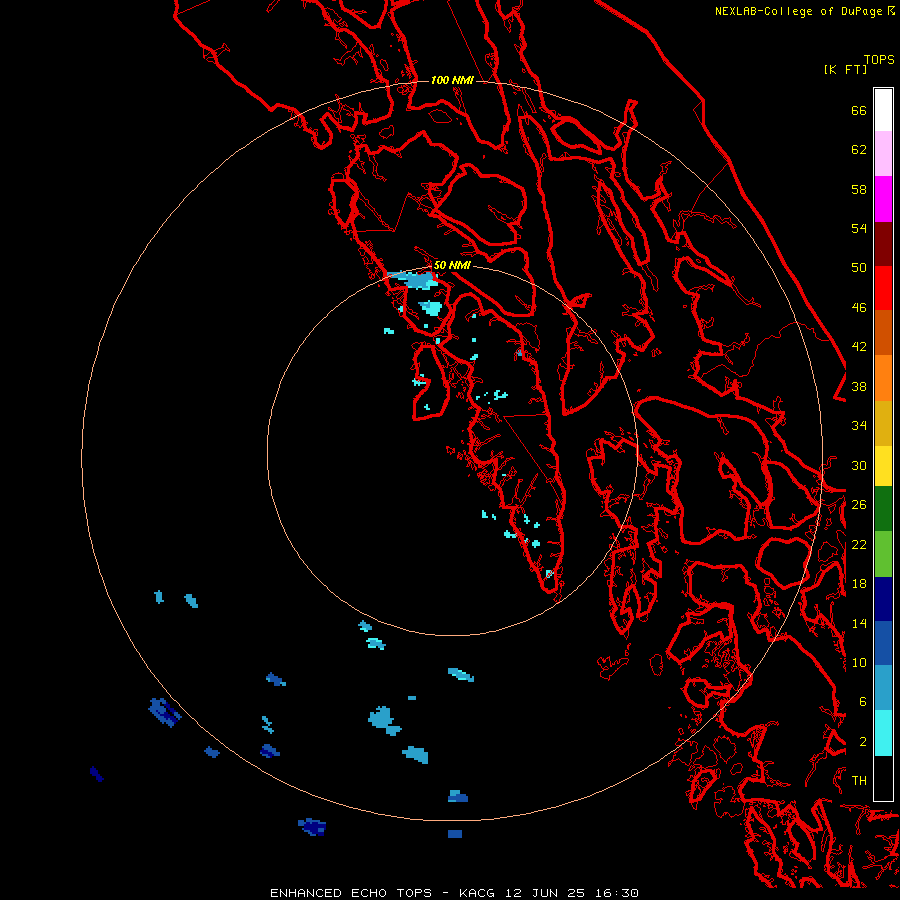Click the bright red legend swatch
Screen dimensions: 900x900
883,288
